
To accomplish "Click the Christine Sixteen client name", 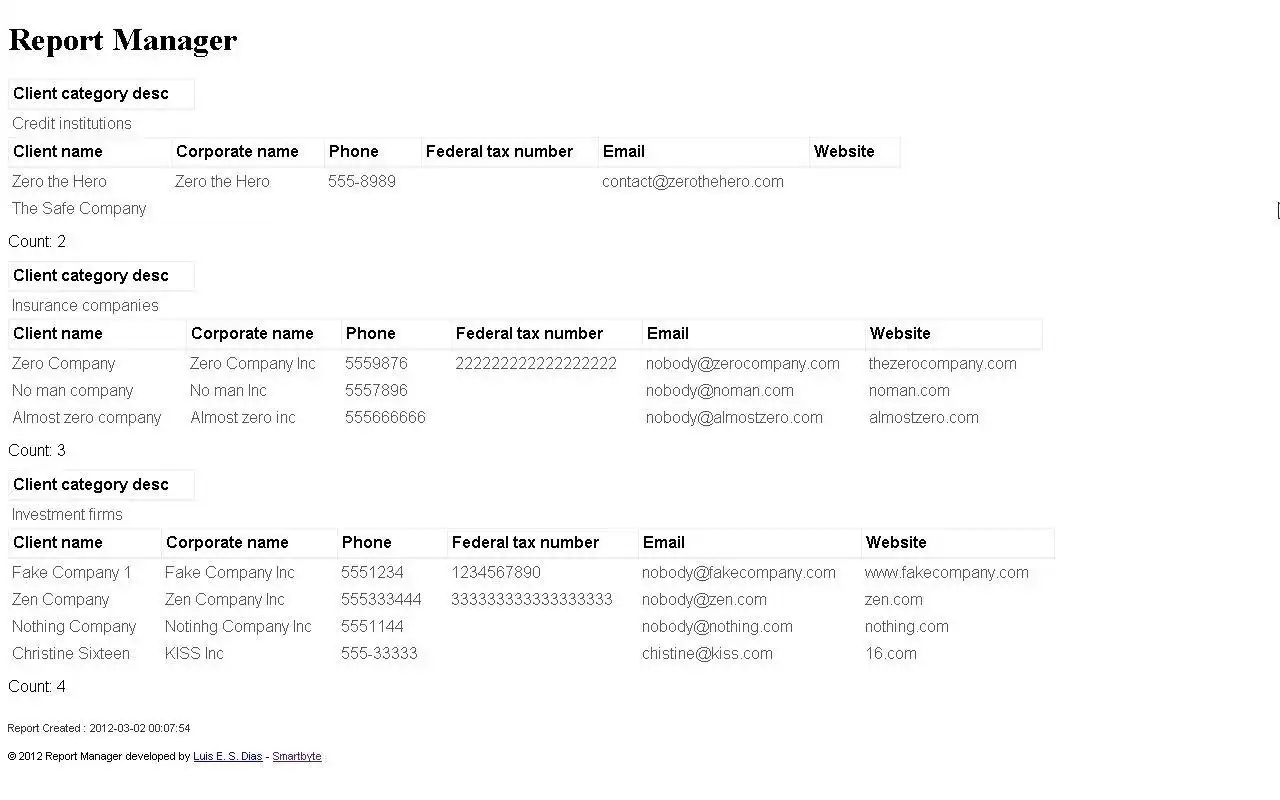I will tap(71, 654).
